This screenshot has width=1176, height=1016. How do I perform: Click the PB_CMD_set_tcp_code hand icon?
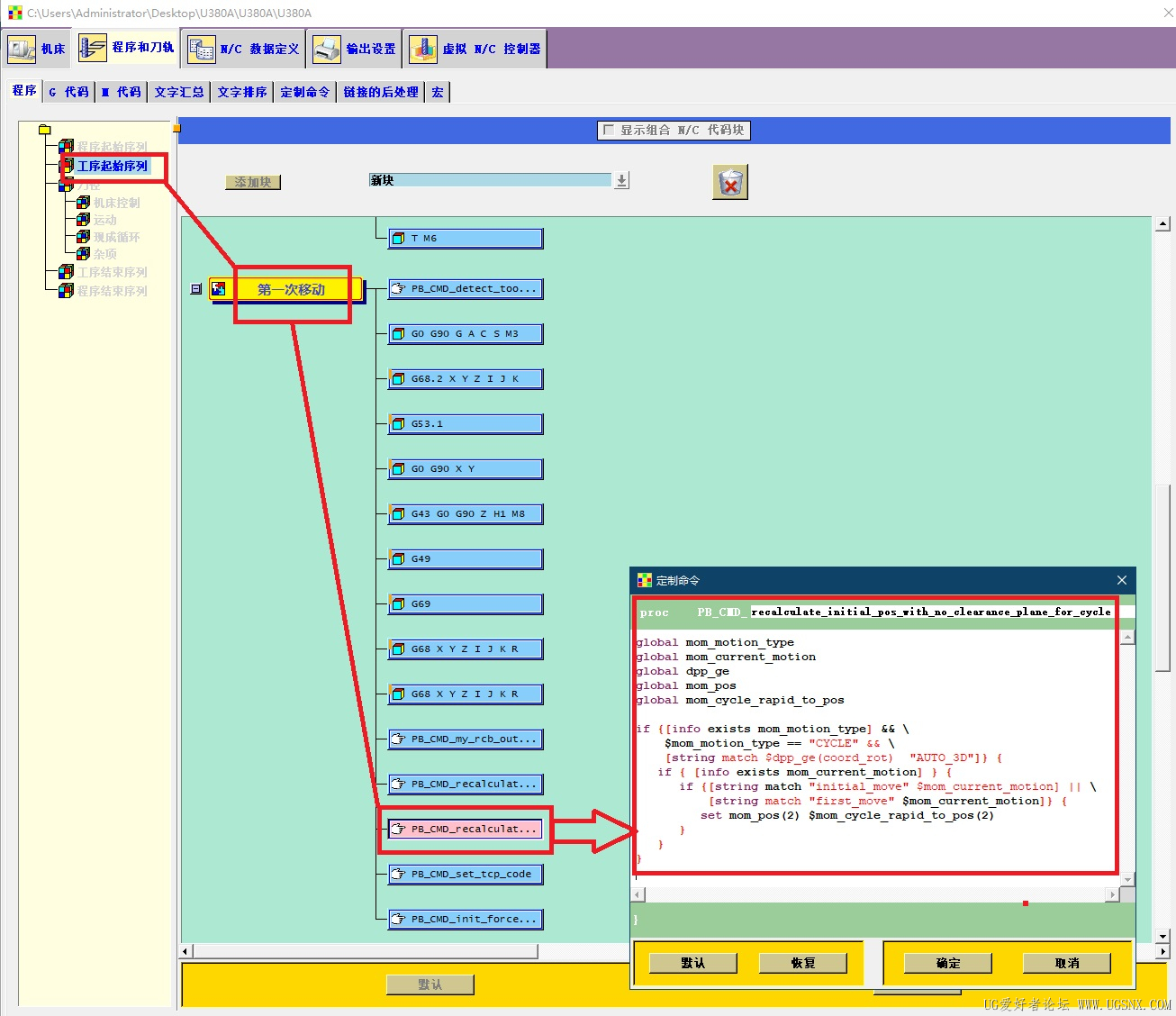399,875
